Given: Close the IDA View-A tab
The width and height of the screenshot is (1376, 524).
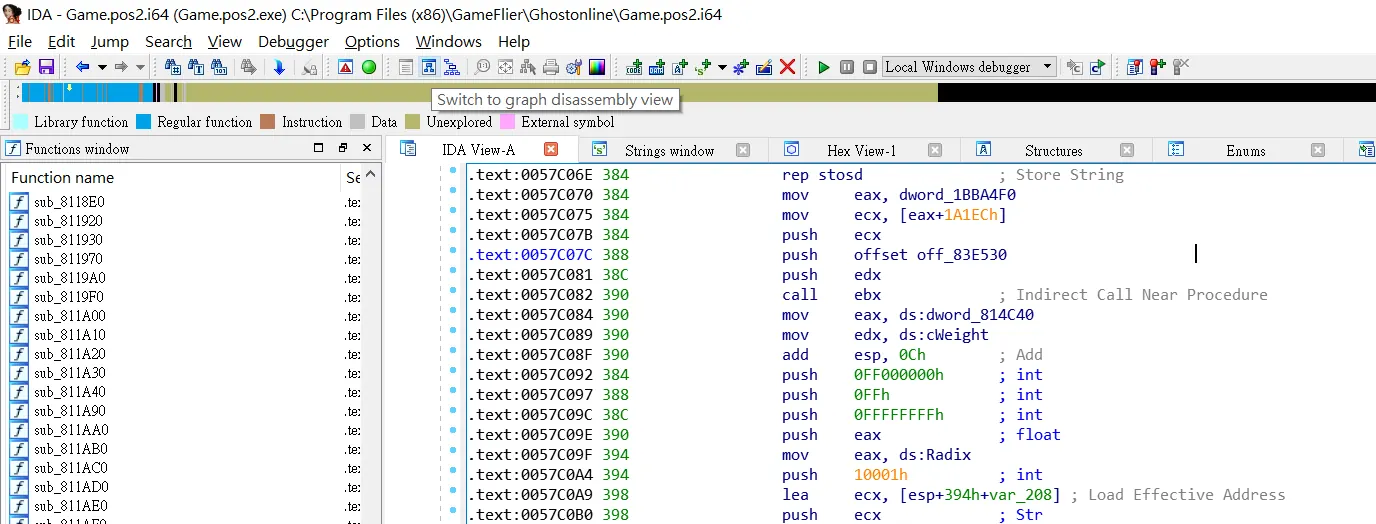Looking at the screenshot, I should pos(551,149).
